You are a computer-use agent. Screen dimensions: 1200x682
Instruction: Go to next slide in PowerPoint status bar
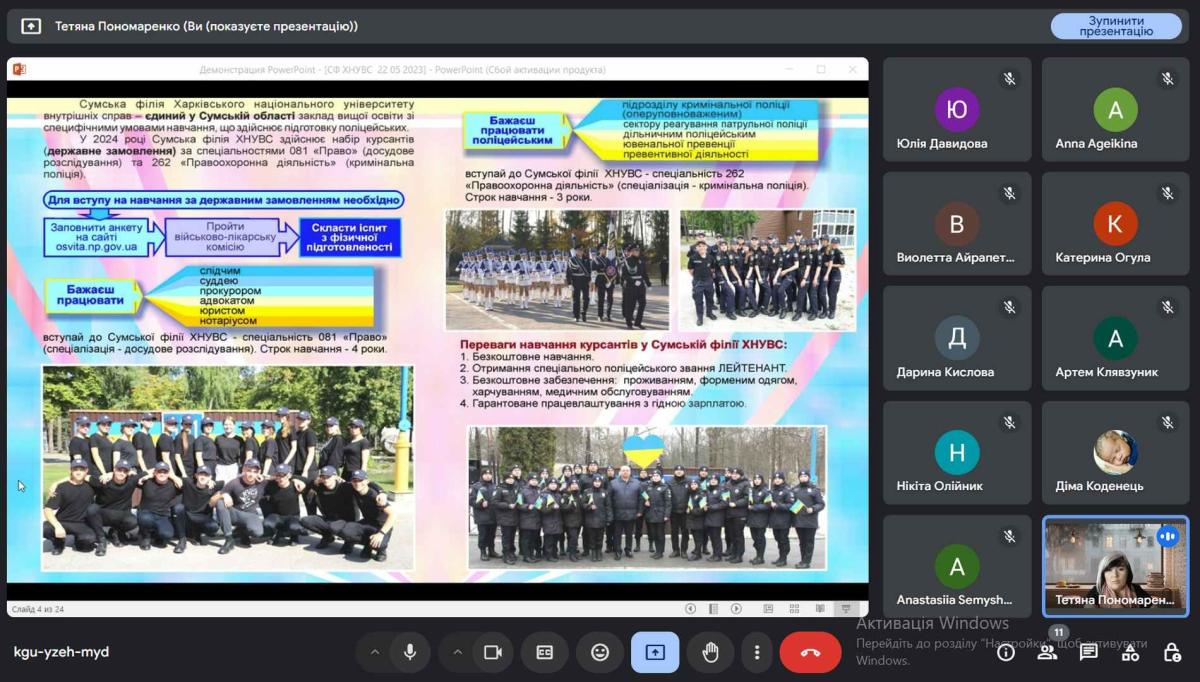pyautogui.click(x=736, y=608)
